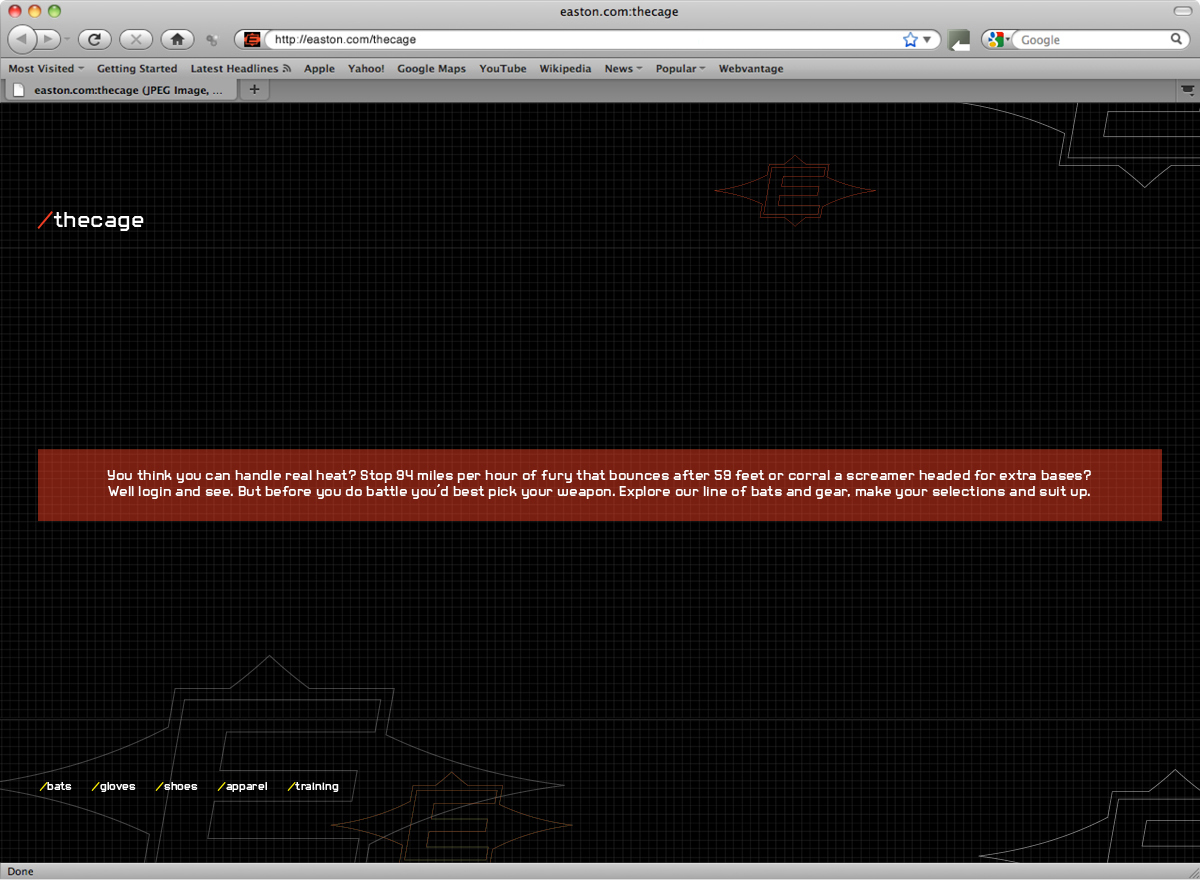Click the Easton site favicon in address bar
Image resolution: width=1200 pixels, height=880 pixels.
click(x=252, y=40)
